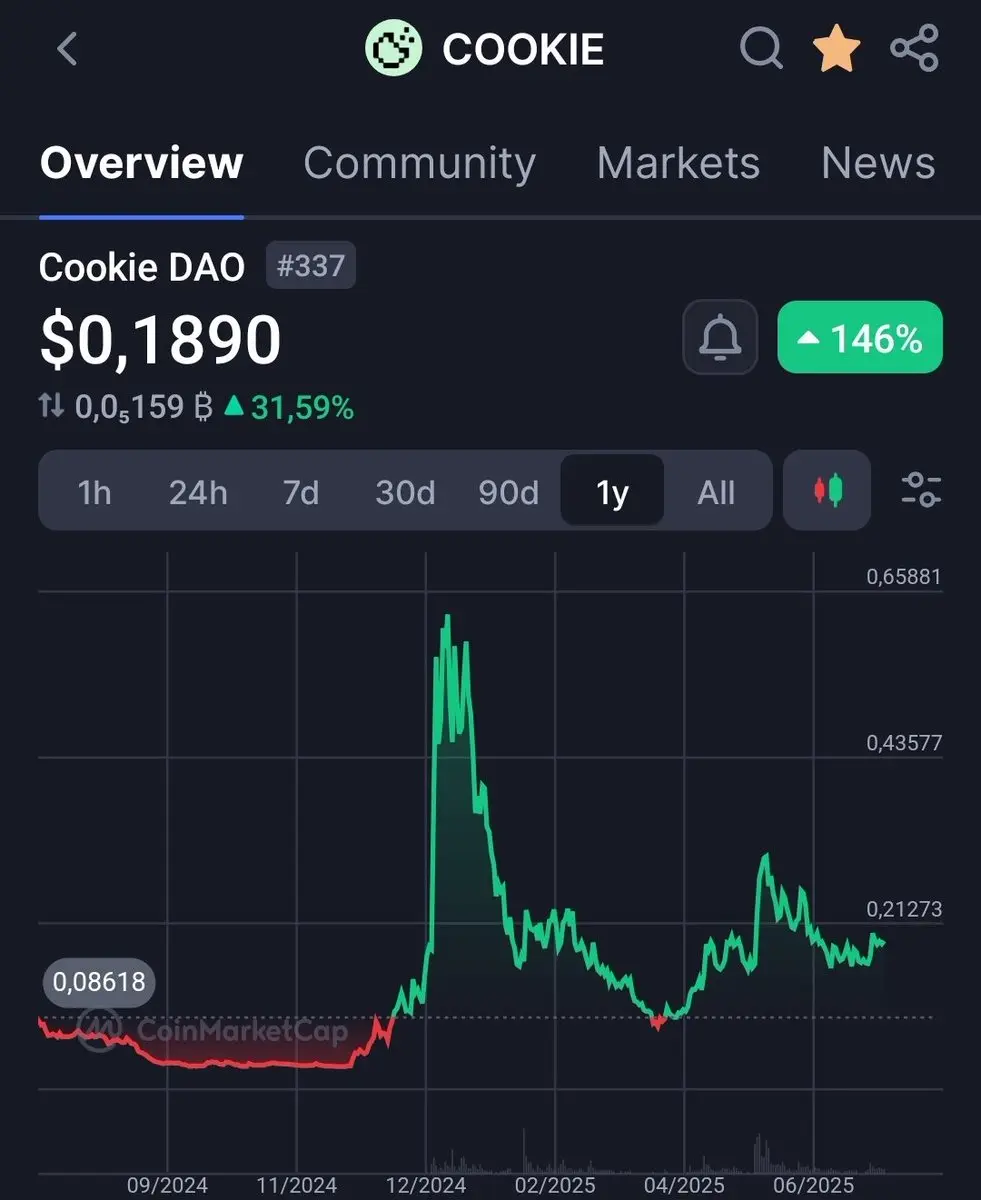The width and height of the screenshot is (981, 1200).
Task: Switch to candlestick chart view
Action: tap(828, 490)
